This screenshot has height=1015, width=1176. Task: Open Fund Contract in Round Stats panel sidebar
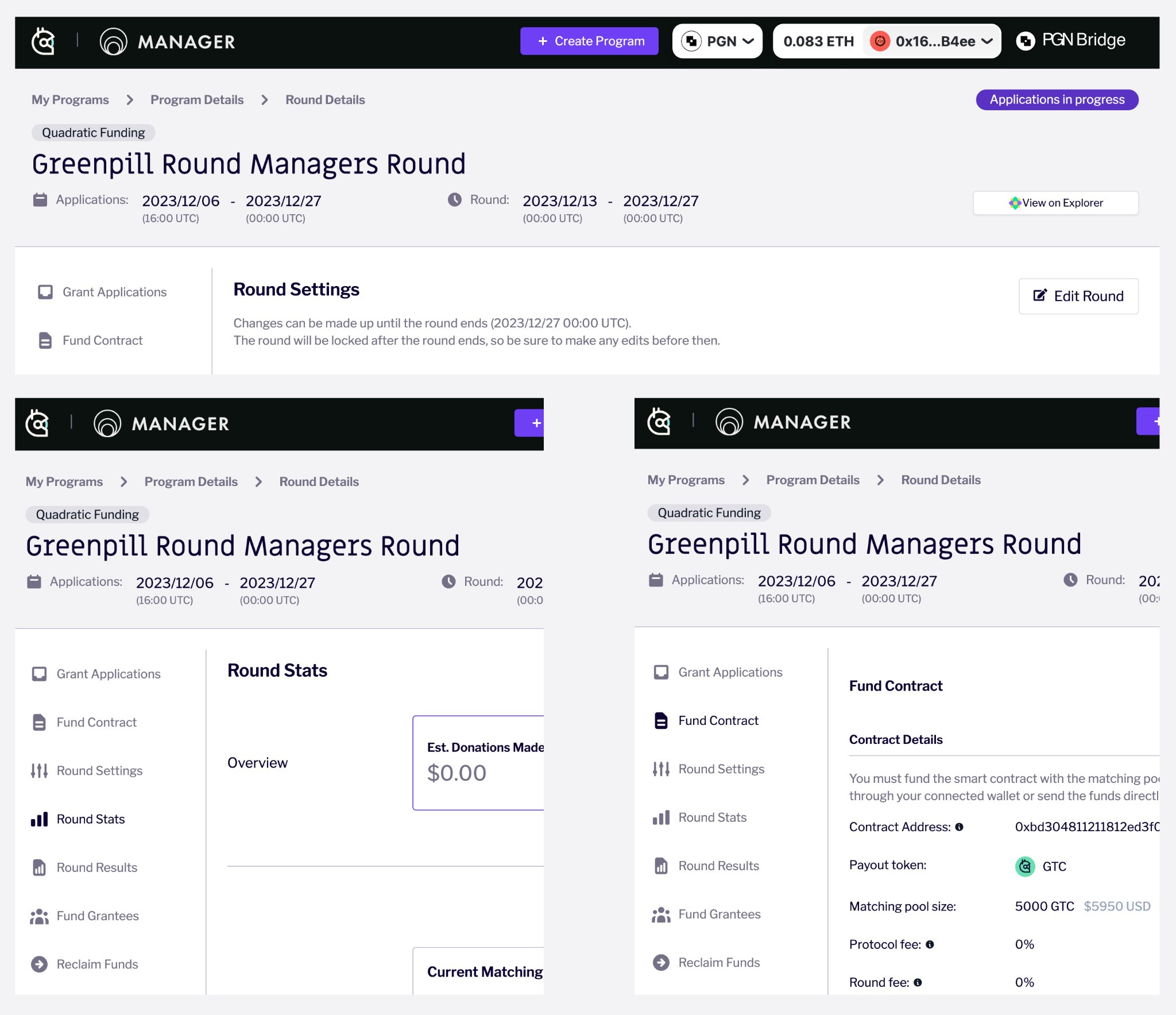[84, 722]
